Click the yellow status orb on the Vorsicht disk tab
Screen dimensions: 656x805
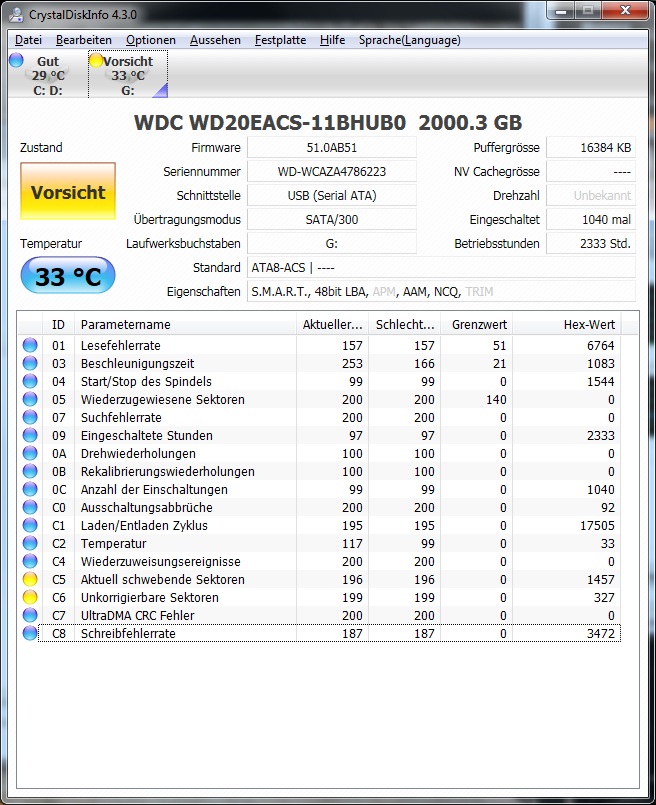(96, 60)
